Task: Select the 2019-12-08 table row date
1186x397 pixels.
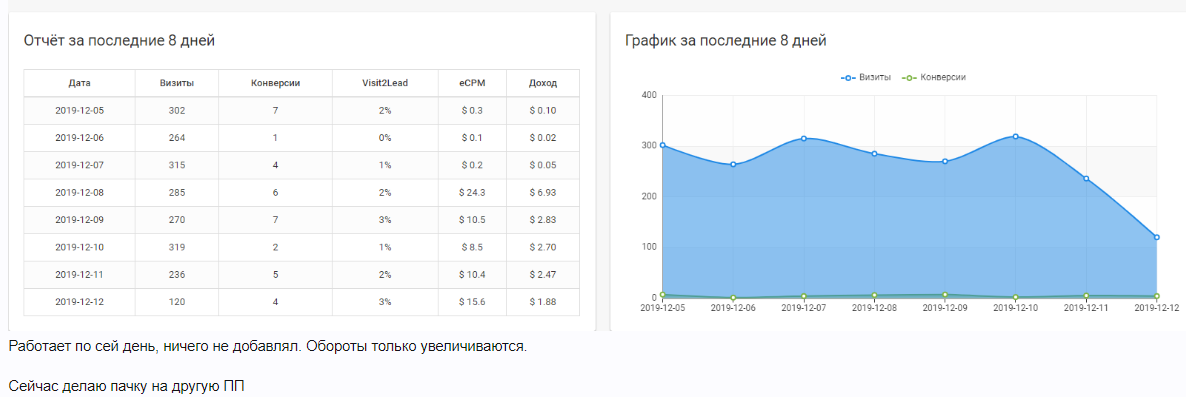Action: point(79,193)
